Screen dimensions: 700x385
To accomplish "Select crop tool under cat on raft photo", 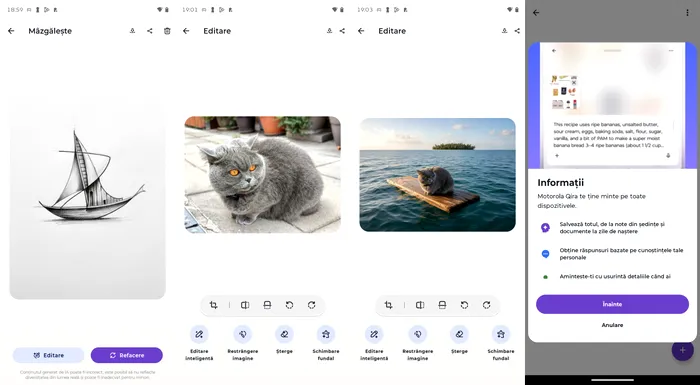I will pyautogui.click(x=388, y=305).
